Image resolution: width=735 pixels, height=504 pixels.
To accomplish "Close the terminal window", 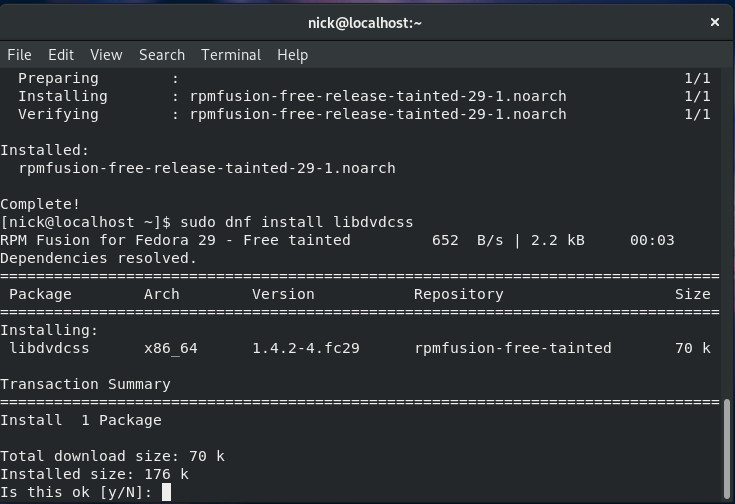I will (715, 22).
